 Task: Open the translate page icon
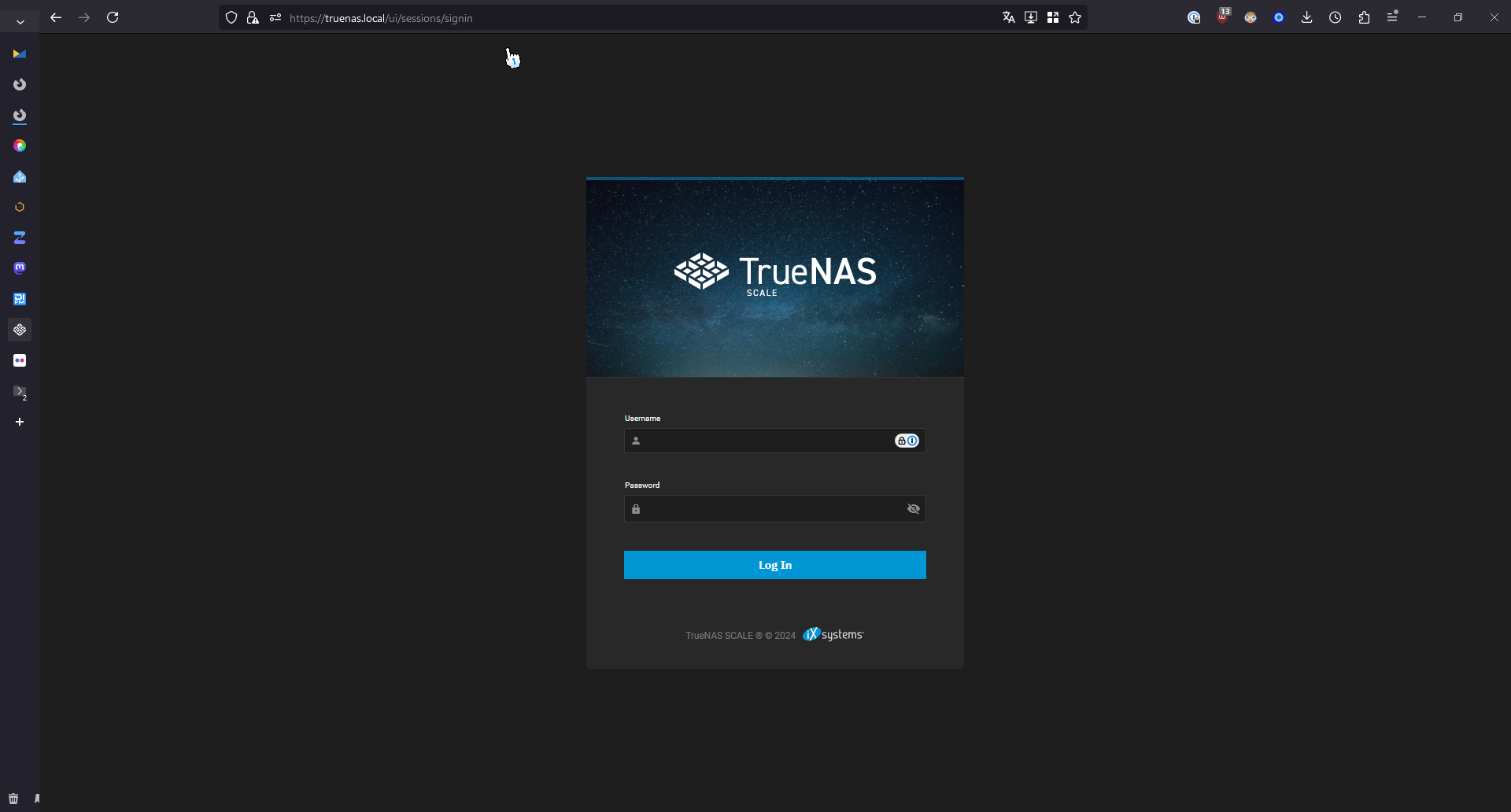tap(1008, 17)
